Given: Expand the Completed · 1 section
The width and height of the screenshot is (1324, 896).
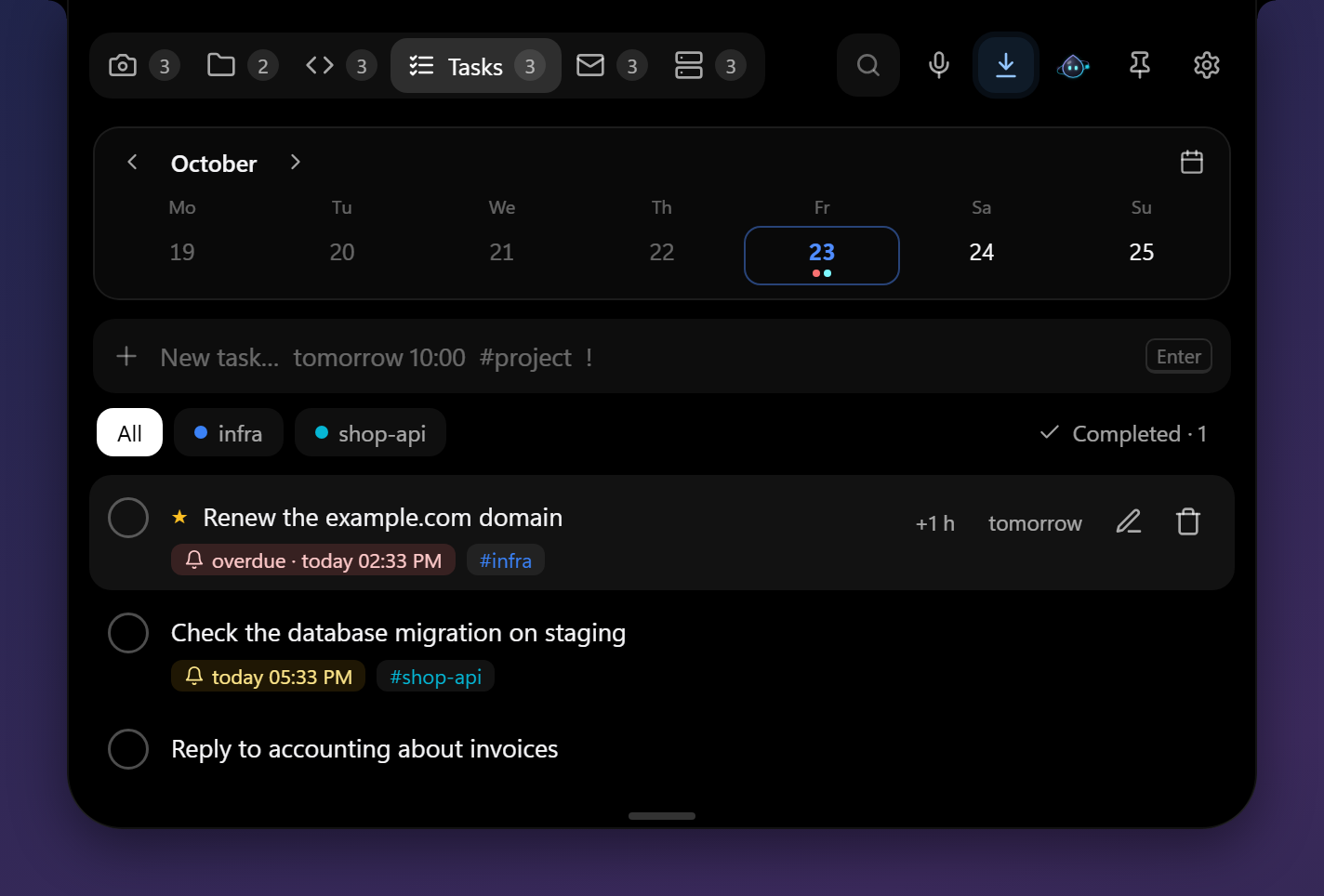Looking at the screenshot, I should click(x=1123, y=434).
